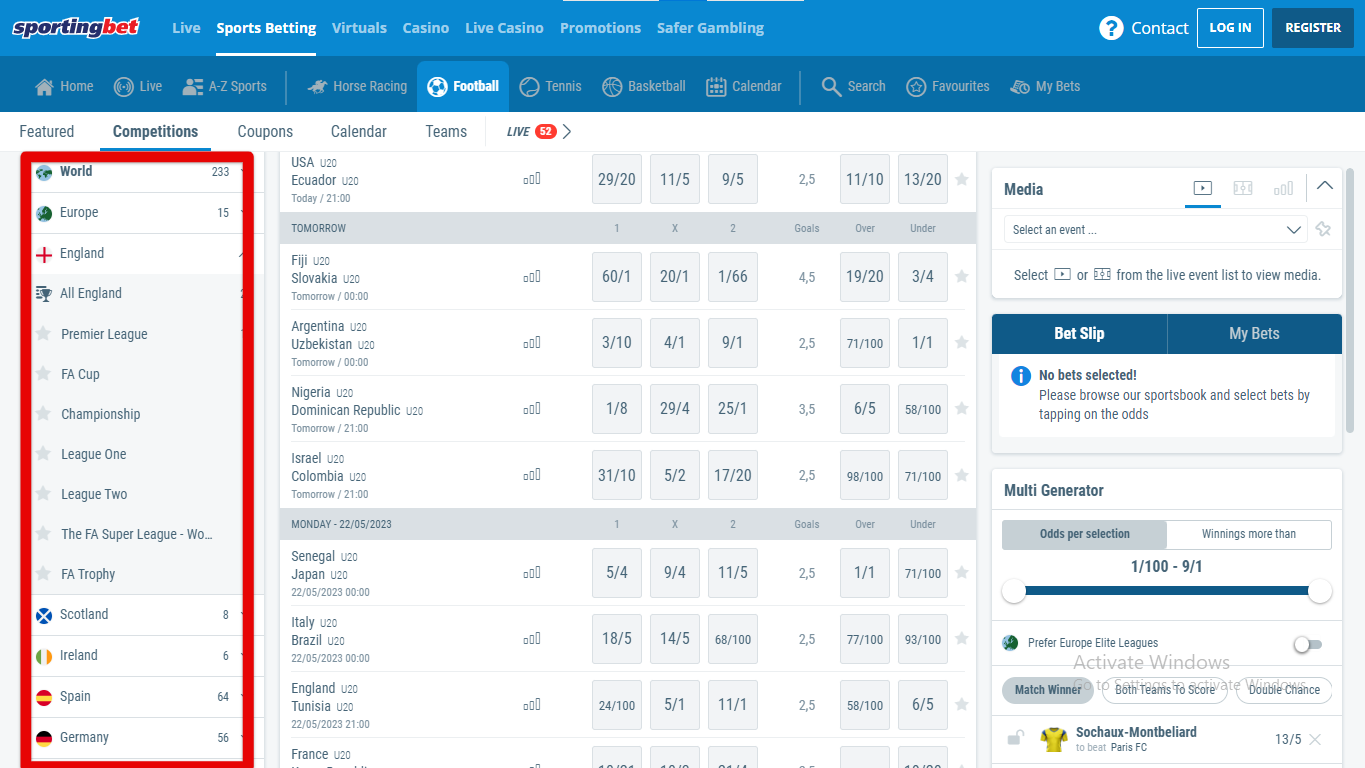Switch to the Coupons tab
Image resolution: width=1365 pixels, height=768 pixels.
(265, 131)
